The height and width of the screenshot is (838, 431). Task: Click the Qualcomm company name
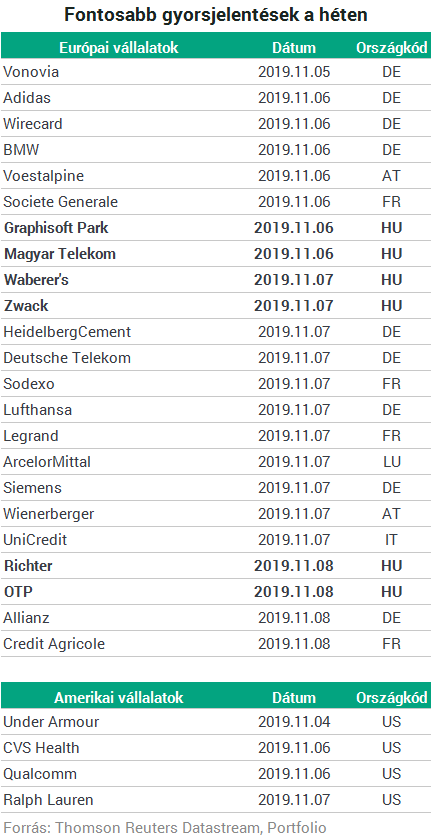pyautogui.click(x=40, y=774)
